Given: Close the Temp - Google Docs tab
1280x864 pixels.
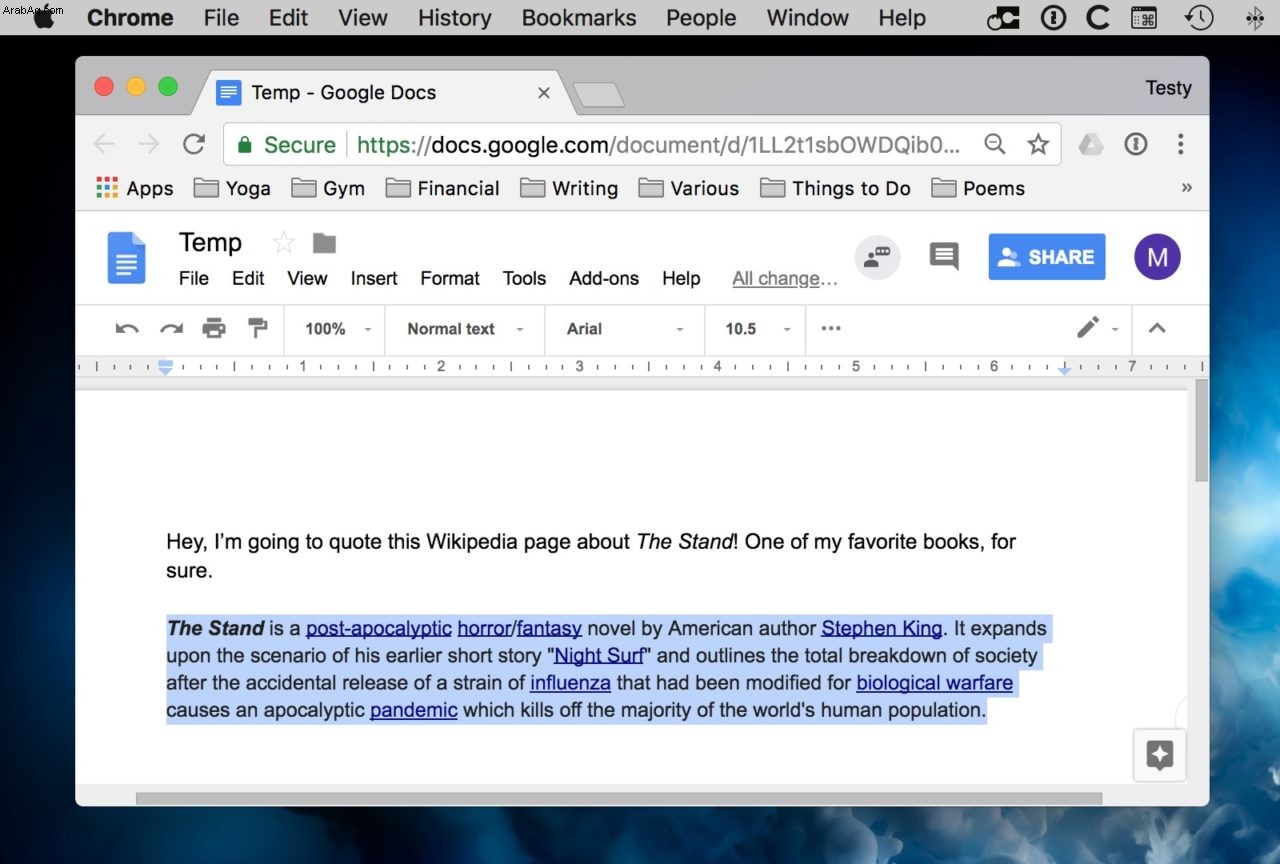Looking at the screenshot, I should pyautogui.click(x=544, y=93).
